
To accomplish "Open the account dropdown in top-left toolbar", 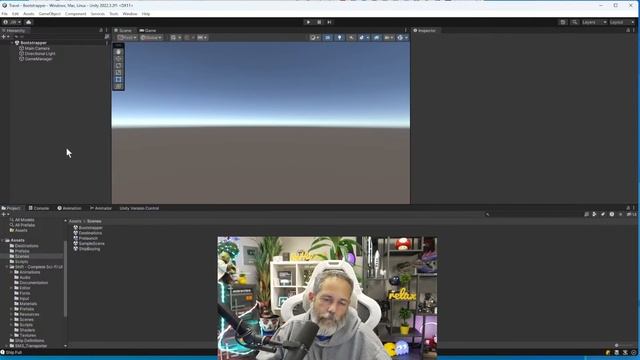I will [12, 22].
